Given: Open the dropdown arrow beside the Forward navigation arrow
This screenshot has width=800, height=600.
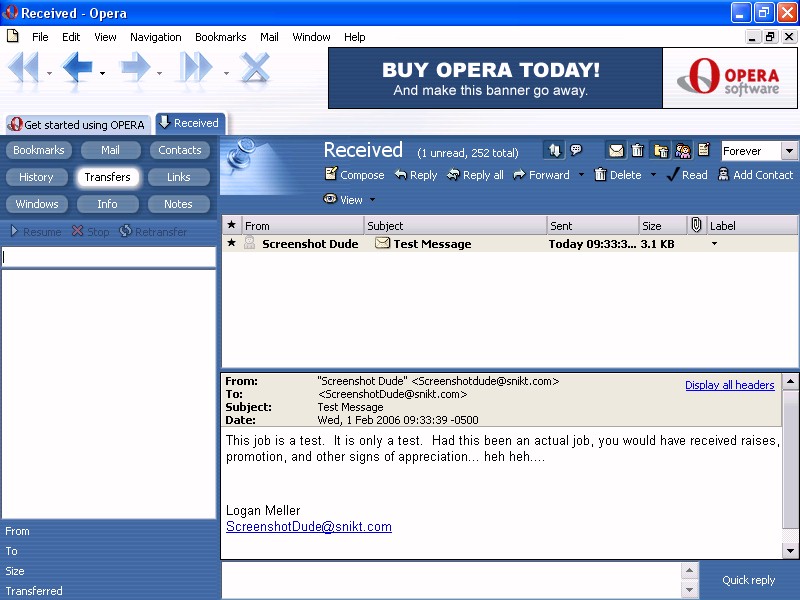Looking at the screenshot, I should 160,73.
